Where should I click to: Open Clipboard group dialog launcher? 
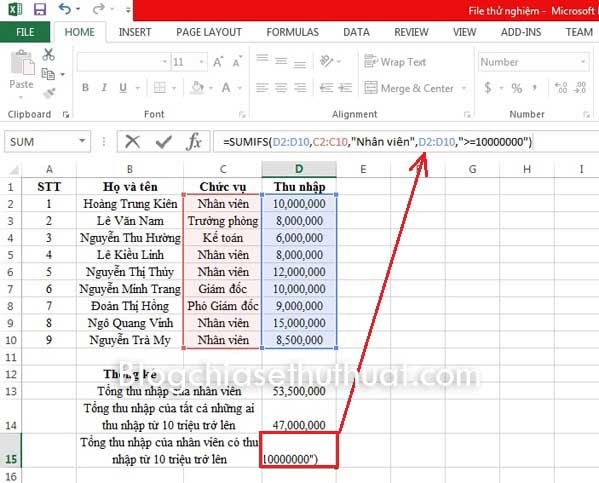(x=66, y=115)
